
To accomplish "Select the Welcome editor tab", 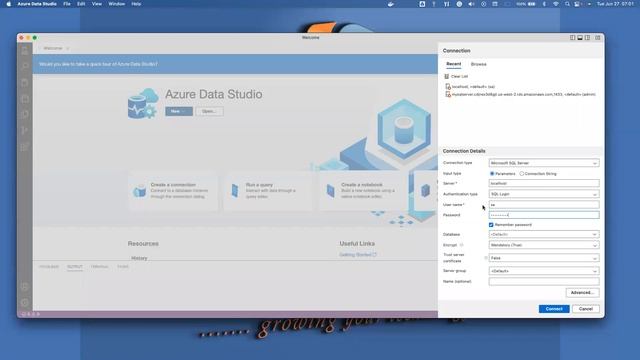I will (53, 48).
